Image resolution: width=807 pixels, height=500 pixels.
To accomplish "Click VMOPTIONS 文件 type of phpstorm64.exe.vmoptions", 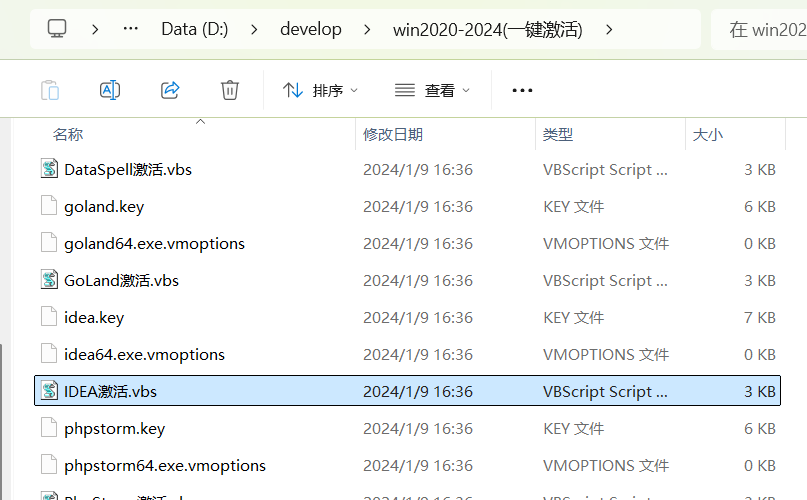I will pyautogui.click(x=606, y=465).
